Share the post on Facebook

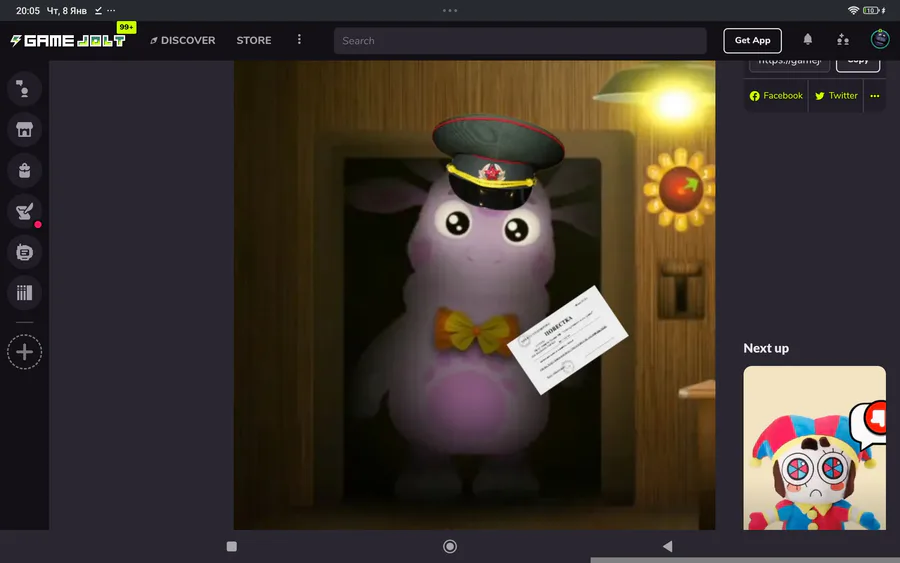pos(776,96)
